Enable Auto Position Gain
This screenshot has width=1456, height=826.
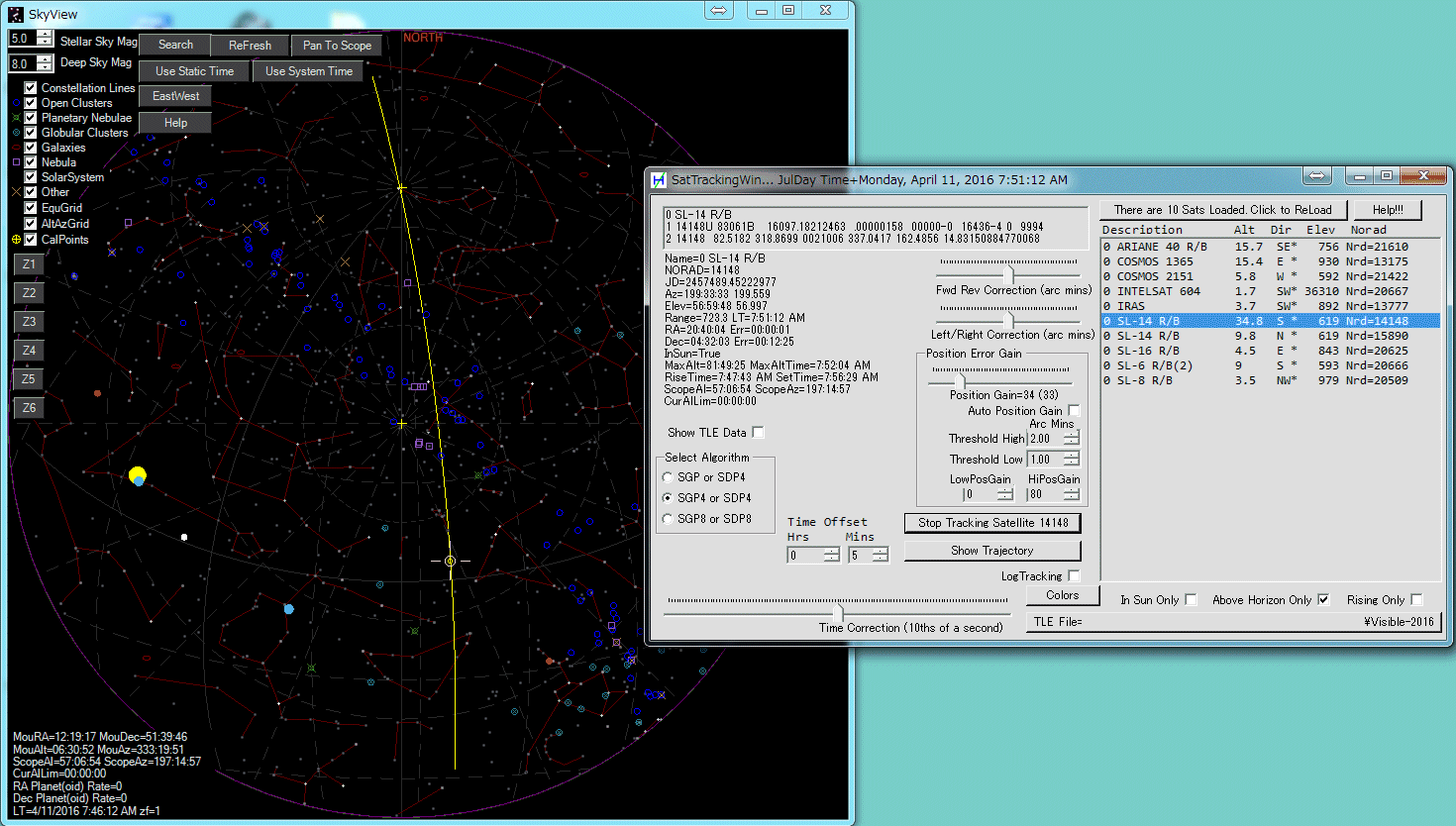[1074, 410]
